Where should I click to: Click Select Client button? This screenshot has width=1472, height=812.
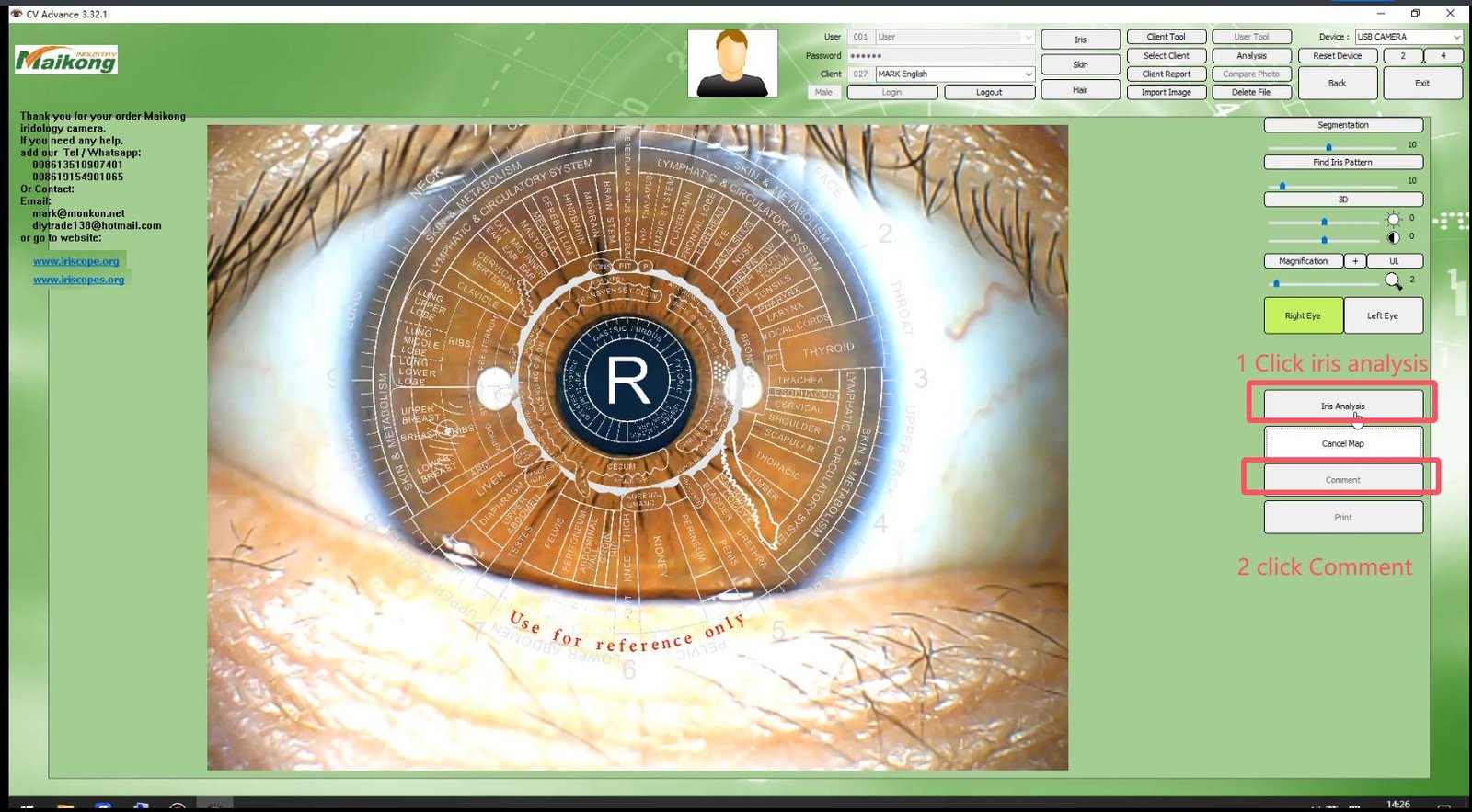(x=1167, y=55)
